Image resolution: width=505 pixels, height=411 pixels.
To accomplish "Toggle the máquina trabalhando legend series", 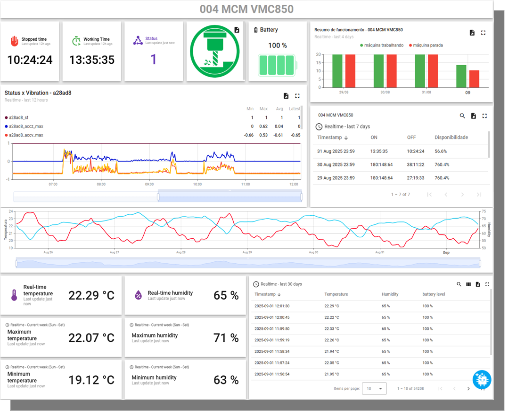I will (382, 45).
